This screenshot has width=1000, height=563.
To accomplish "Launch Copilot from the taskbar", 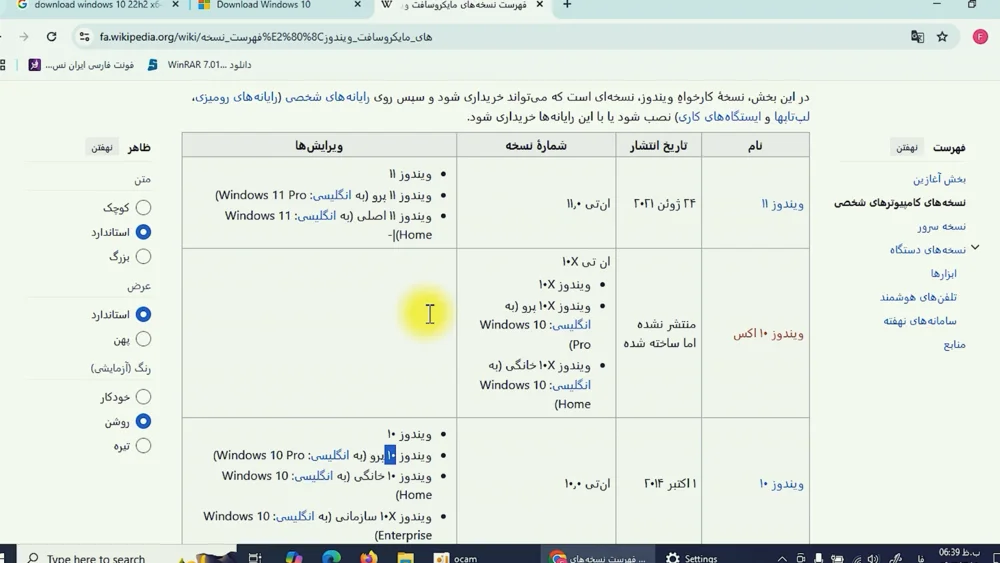I will click(x=293, y=557).
